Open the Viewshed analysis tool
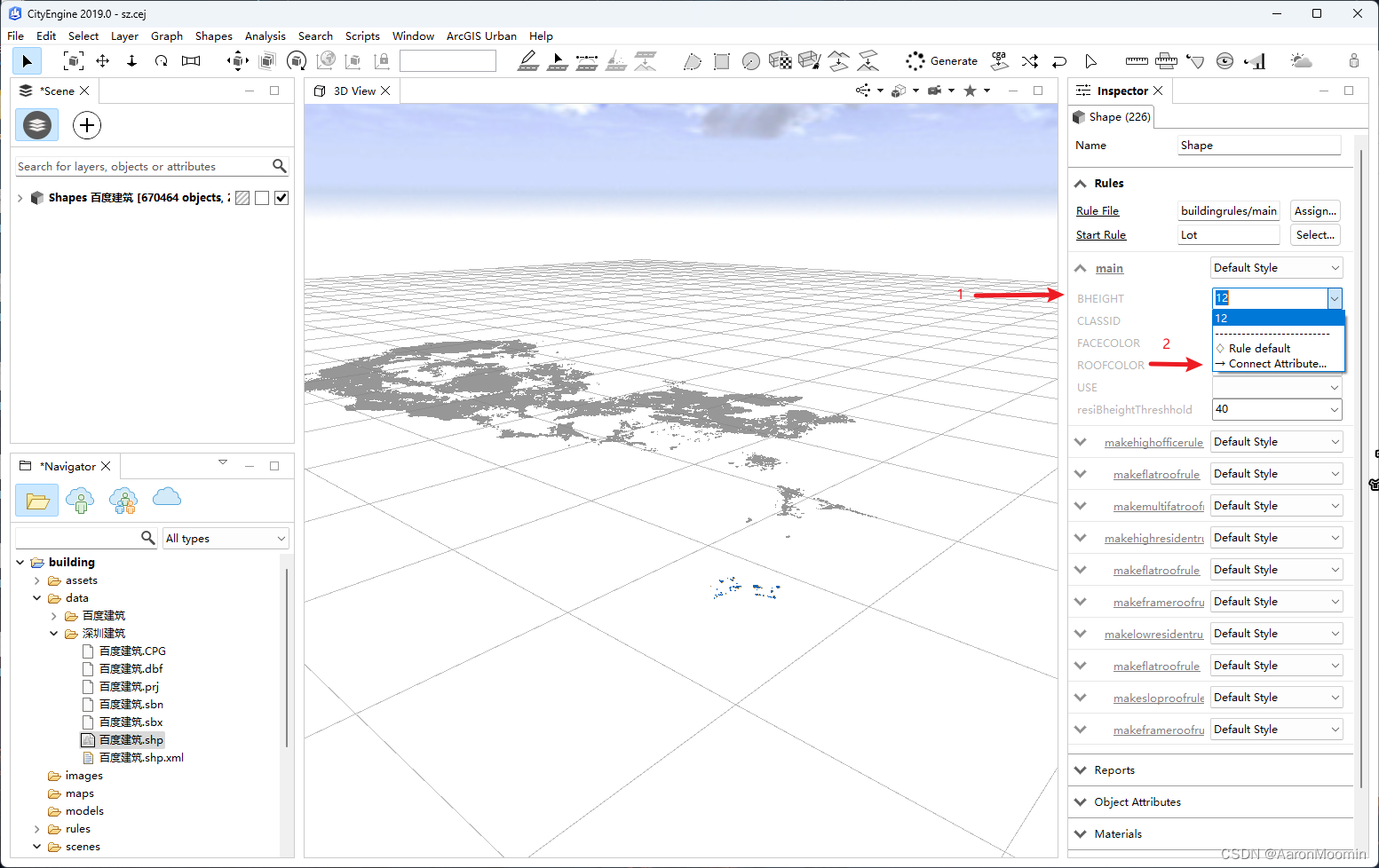Image resolution: width=1379 pixels, height=868 pixels. tap(1195, 60)
